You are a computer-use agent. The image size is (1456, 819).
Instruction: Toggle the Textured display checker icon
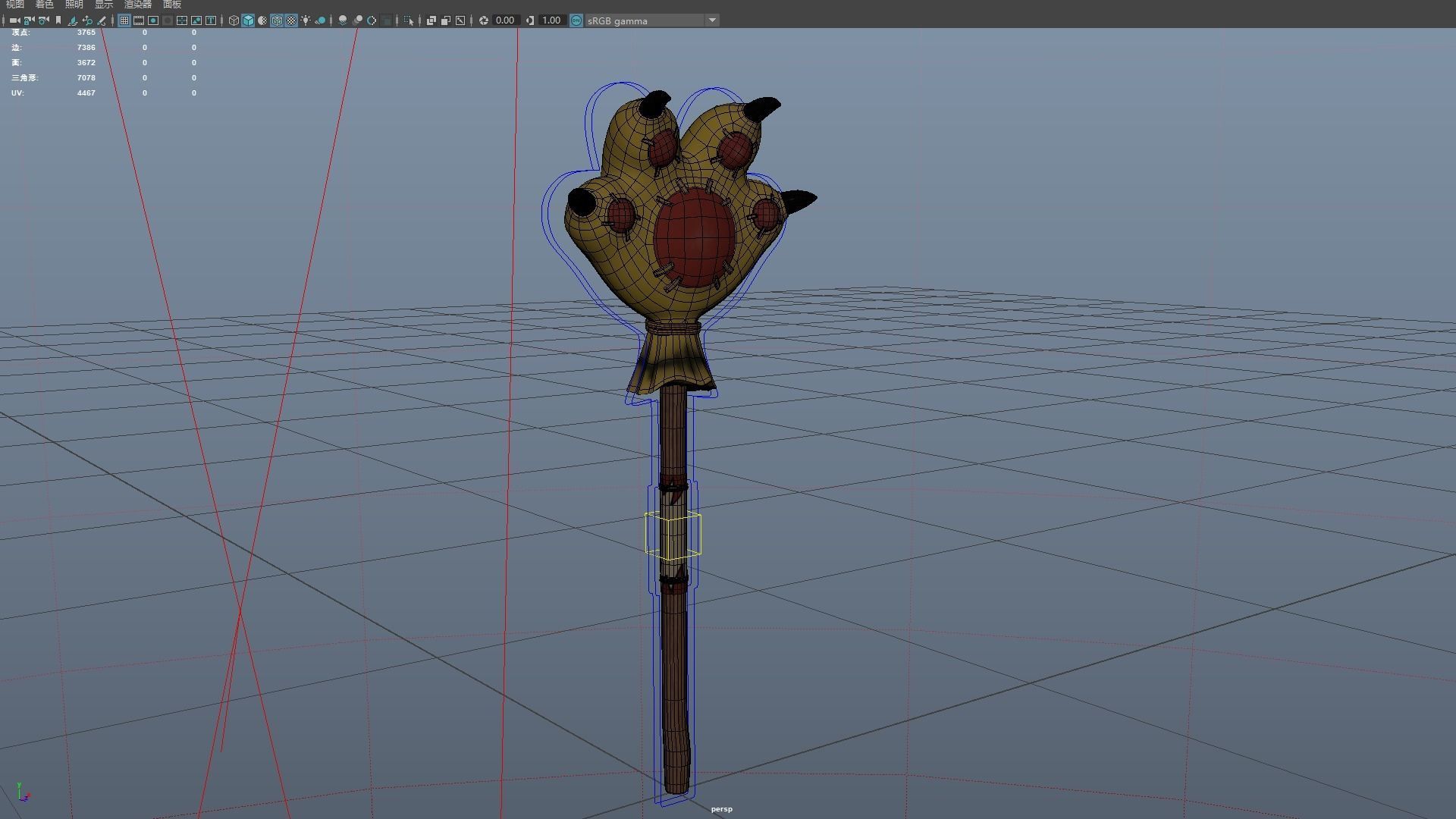coord(291,20)
